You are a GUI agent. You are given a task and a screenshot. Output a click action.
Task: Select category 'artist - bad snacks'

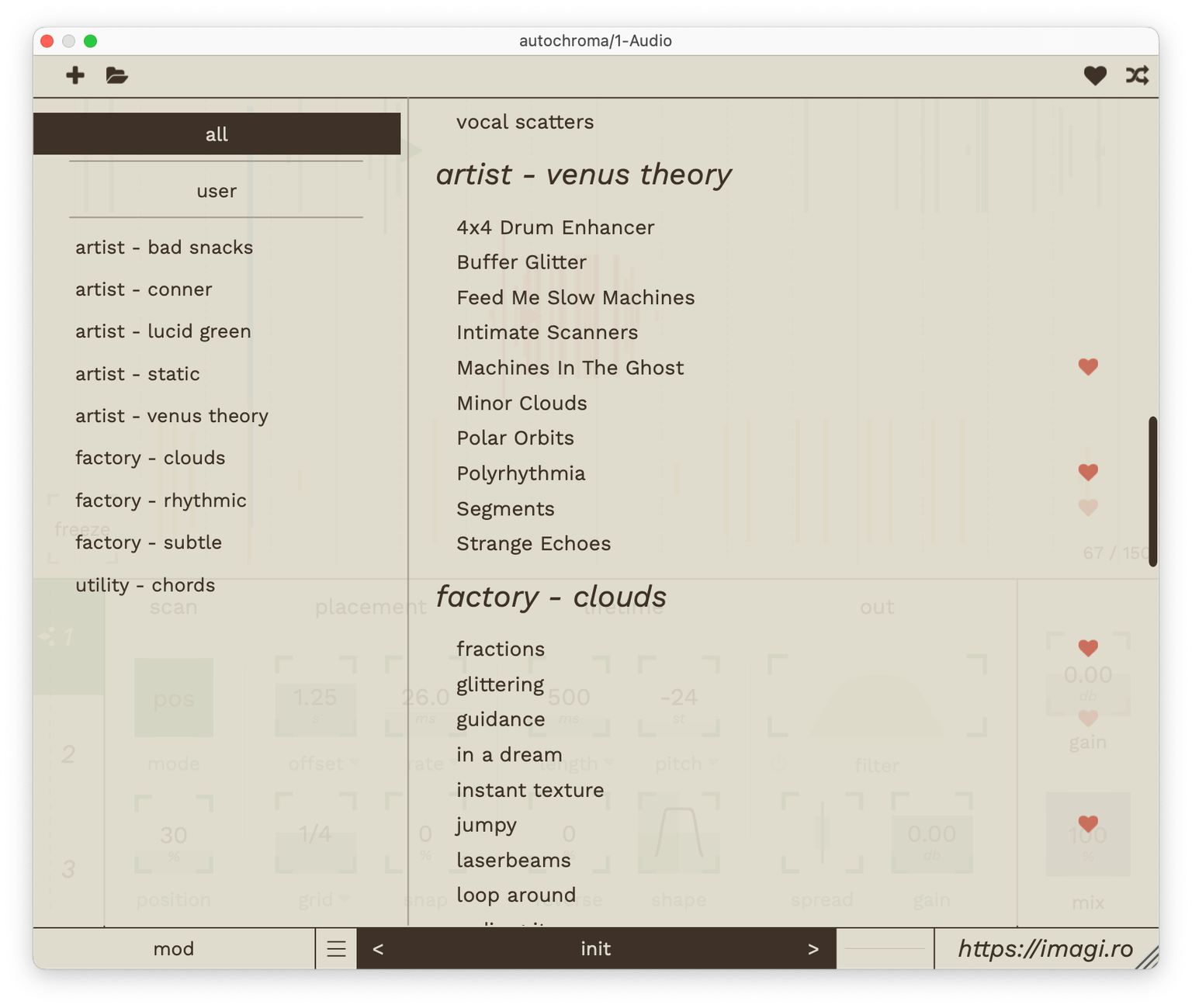[165, 248]
